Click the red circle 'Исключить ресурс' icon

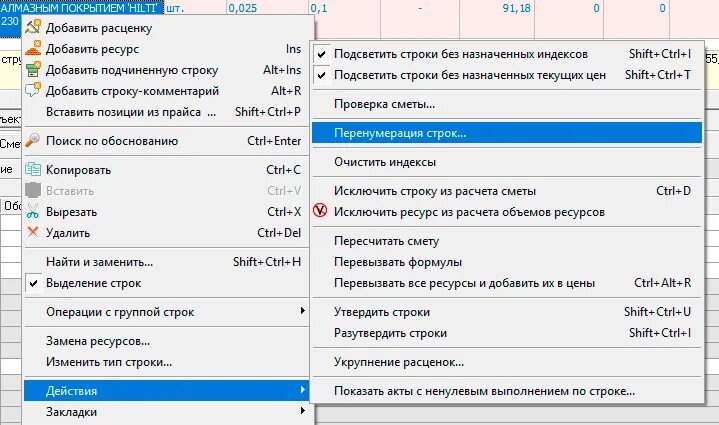pyautogui.click(x=320, y=211)
